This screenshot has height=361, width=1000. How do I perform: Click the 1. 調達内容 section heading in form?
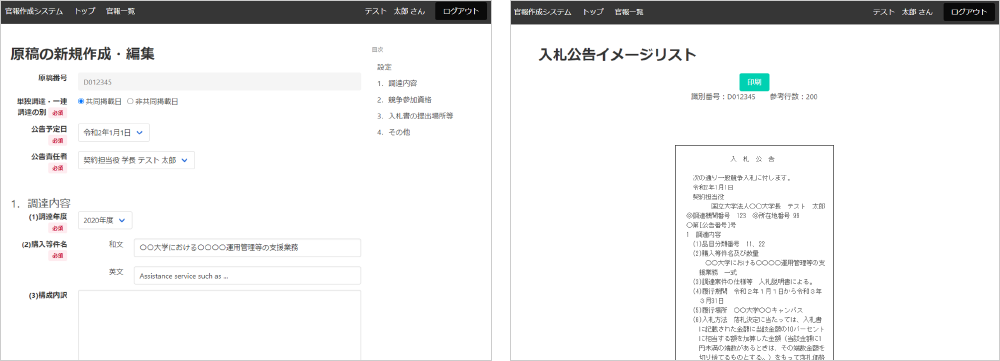pos(40,203)
